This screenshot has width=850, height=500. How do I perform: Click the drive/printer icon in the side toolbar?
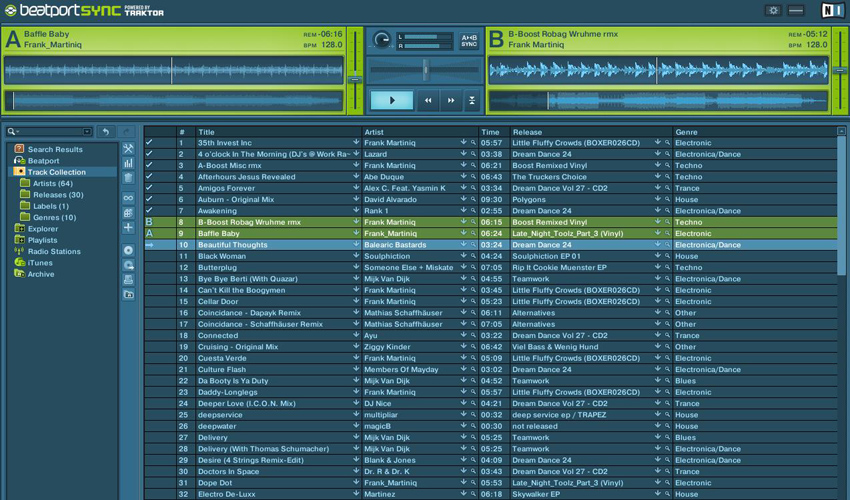pyautogui.click(x=128, y=280)
